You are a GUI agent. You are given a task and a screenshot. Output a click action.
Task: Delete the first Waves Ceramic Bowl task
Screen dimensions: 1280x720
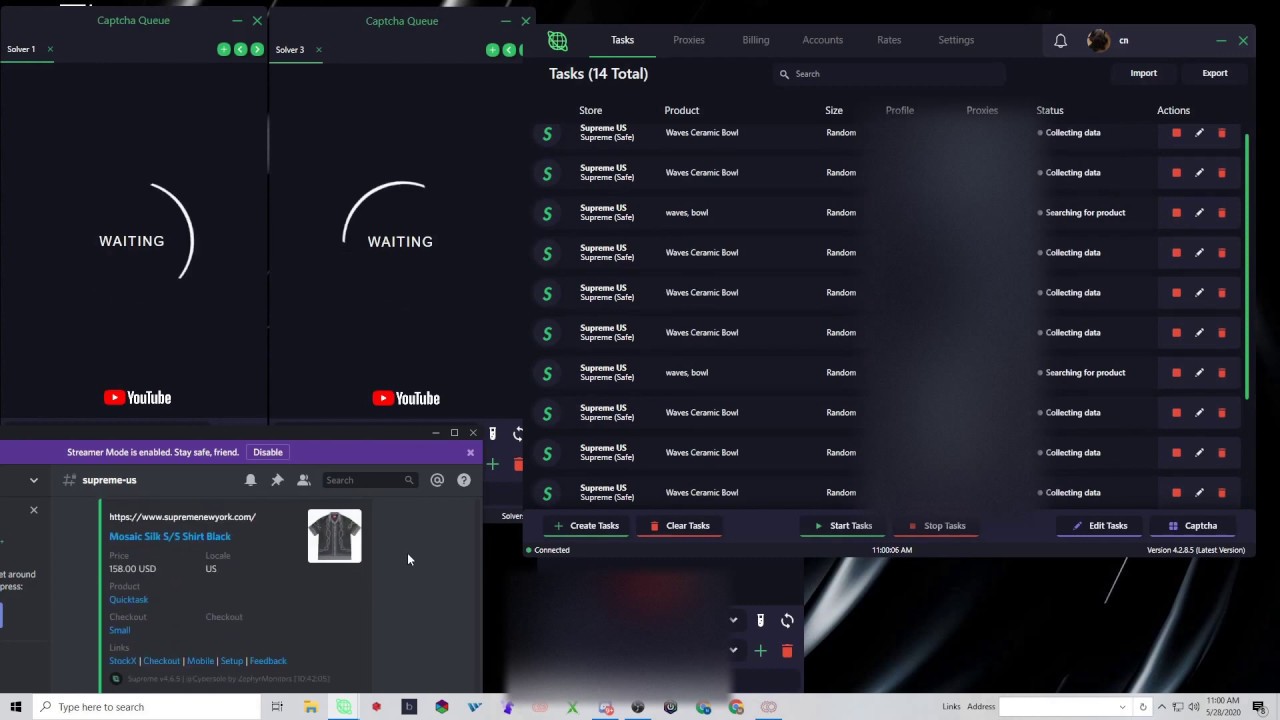click(1221, 132)
